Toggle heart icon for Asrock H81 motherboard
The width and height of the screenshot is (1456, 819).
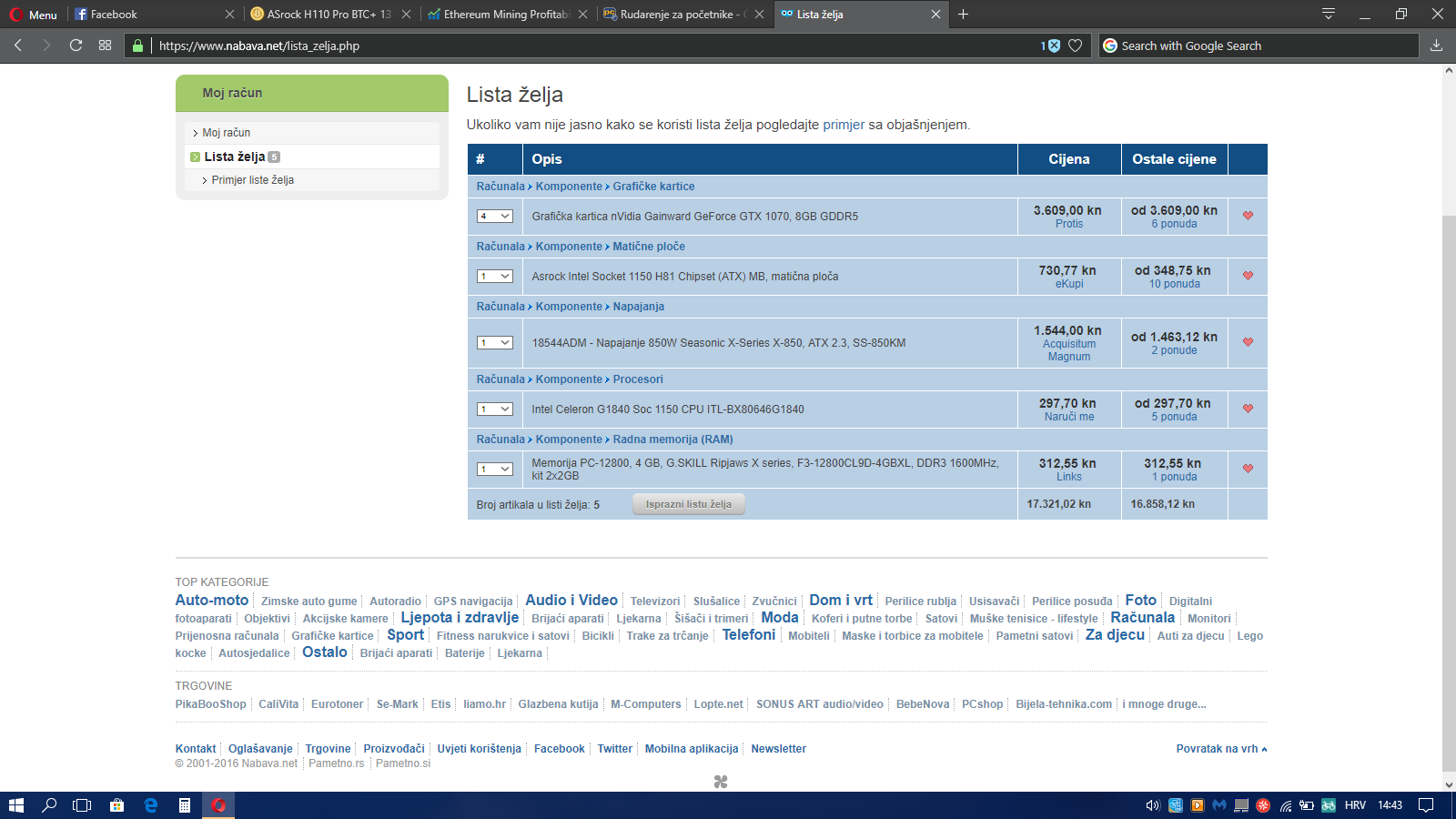coord(1248,276)
